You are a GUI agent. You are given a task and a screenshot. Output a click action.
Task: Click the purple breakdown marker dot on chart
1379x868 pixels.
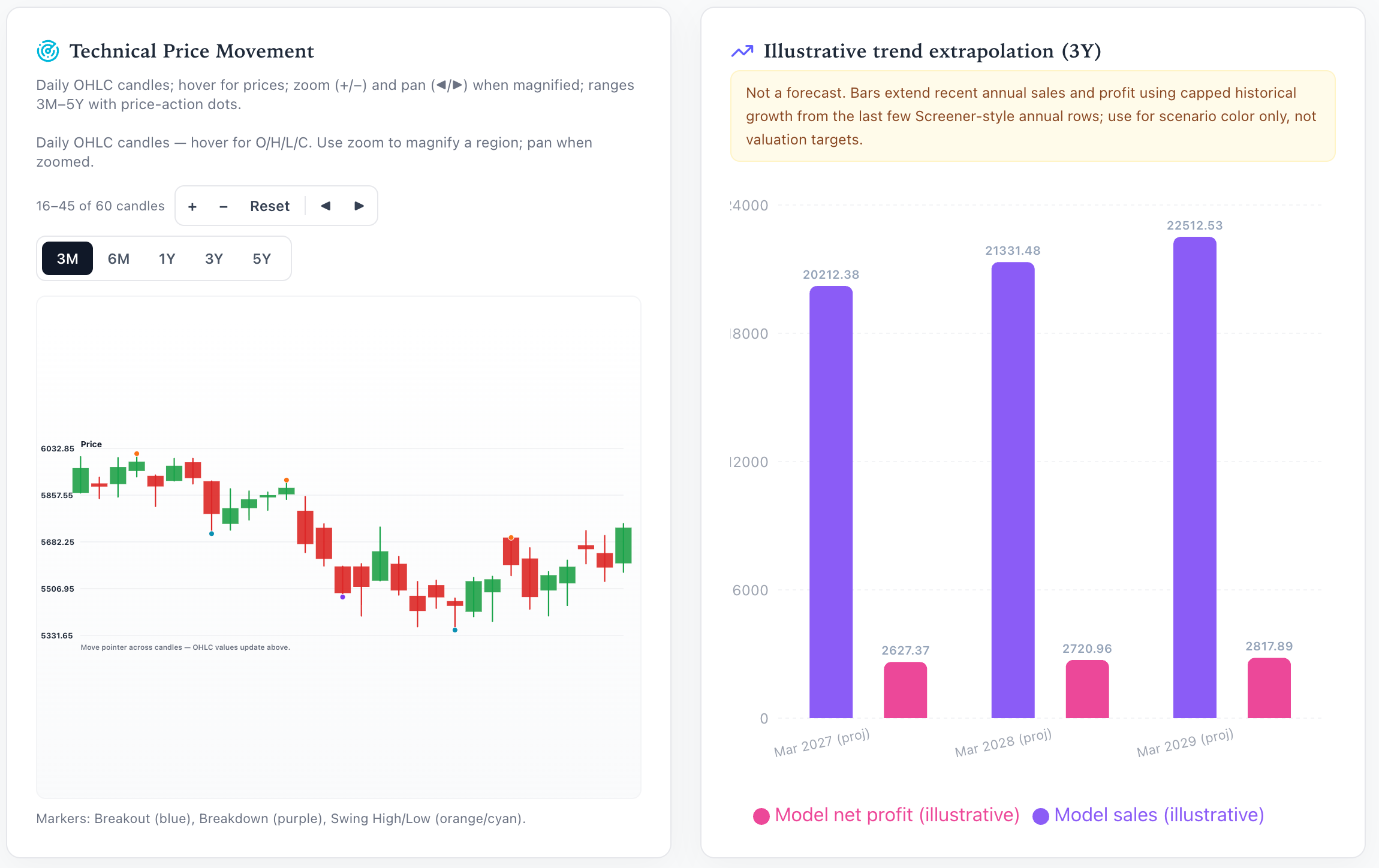coord(342,597)
